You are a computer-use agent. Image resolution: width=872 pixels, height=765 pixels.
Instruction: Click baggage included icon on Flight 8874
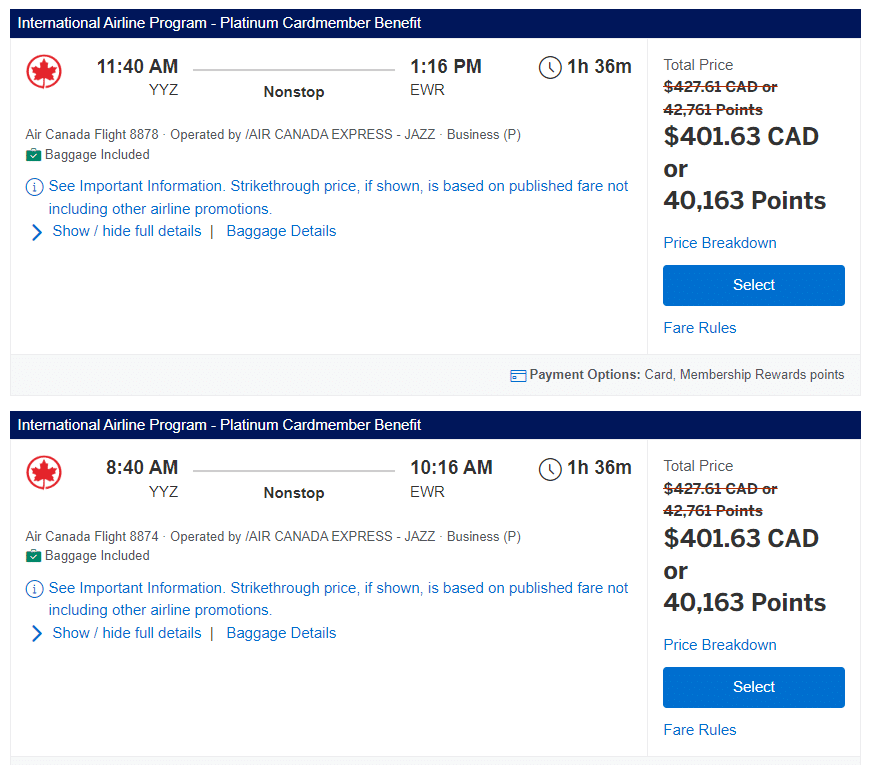click(33, 556)
